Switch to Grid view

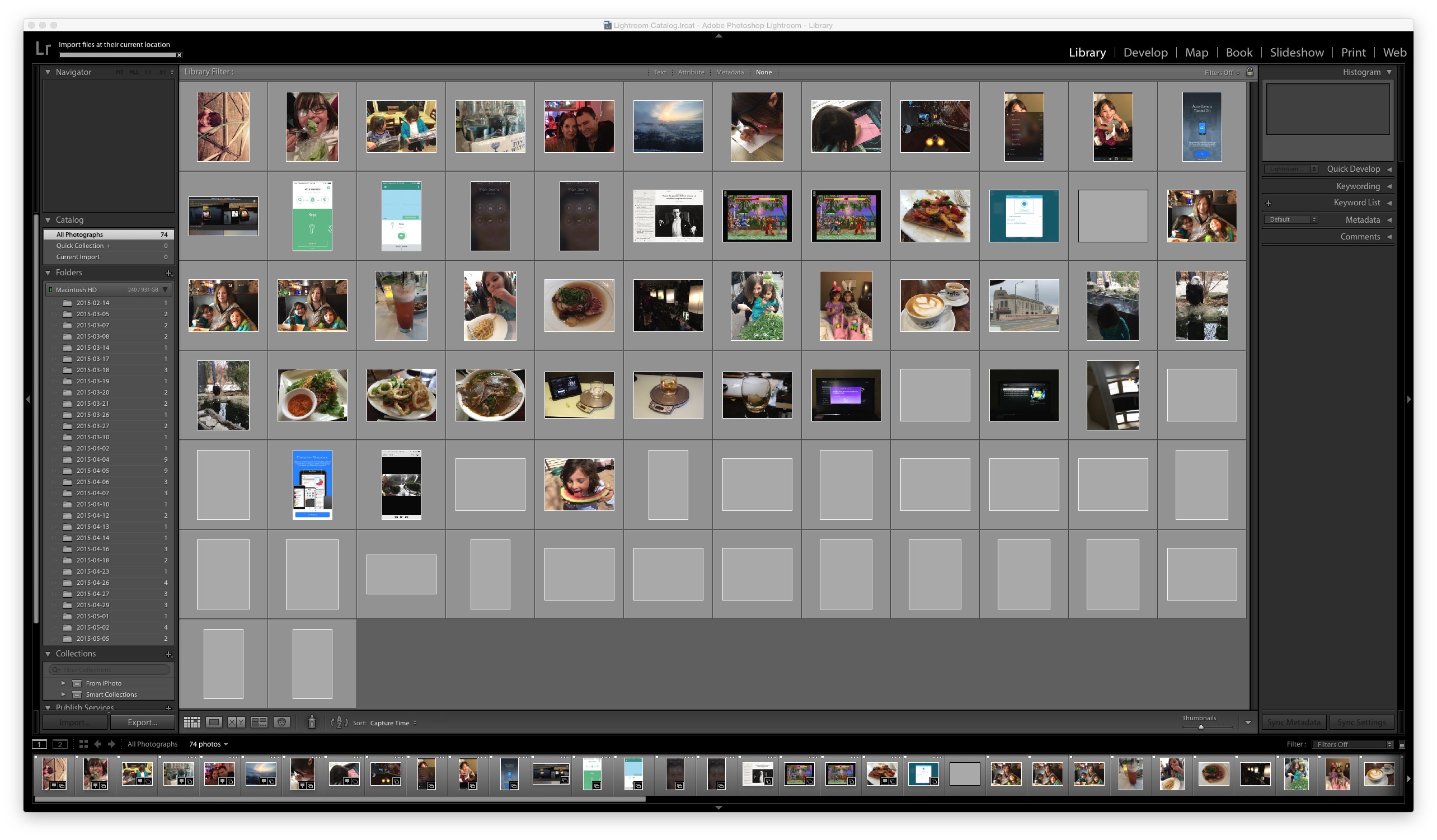(191, 722)
